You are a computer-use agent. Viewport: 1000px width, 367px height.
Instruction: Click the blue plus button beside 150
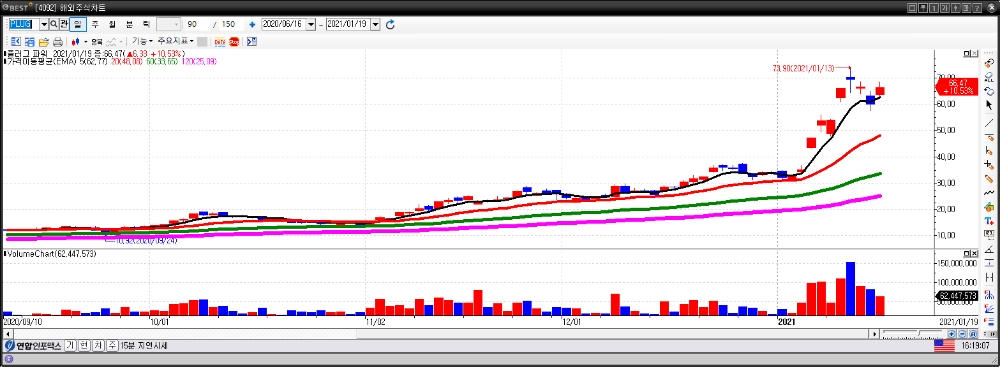252,24
